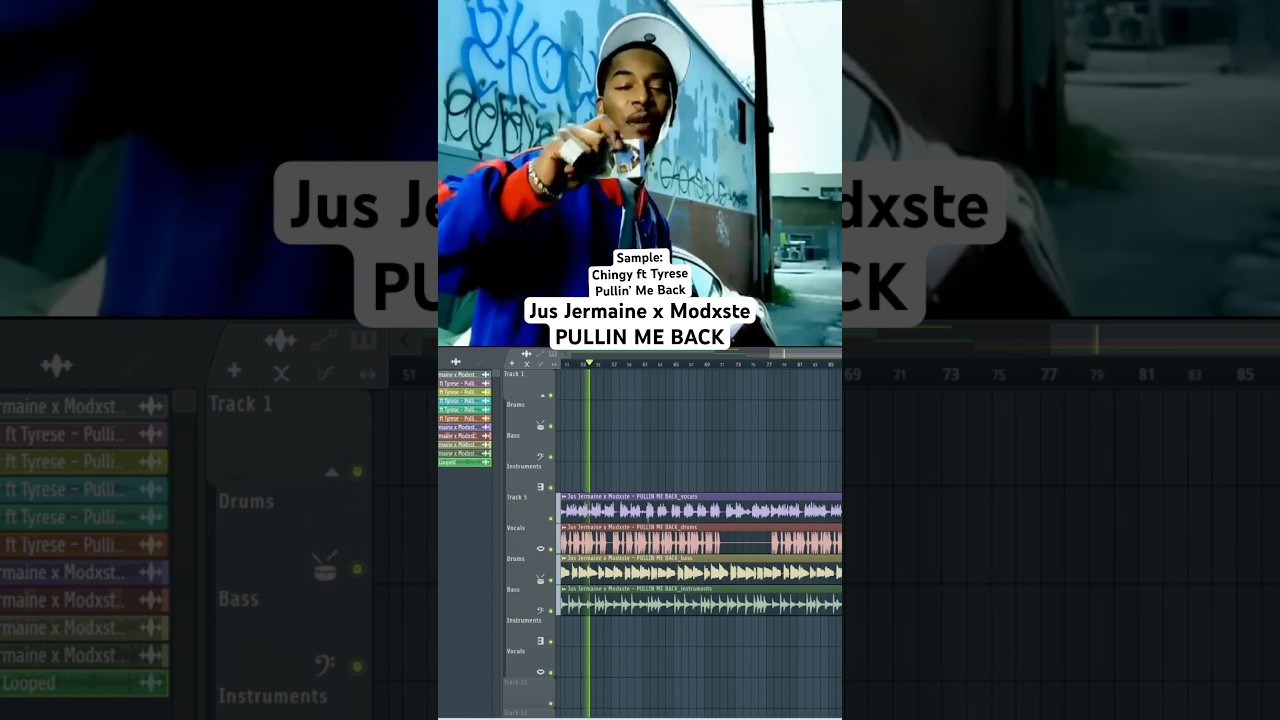Toggle the mute LED beside the upper bass clef icon
This screenshot has height=720, width=1280.
[x=551, y=457]
